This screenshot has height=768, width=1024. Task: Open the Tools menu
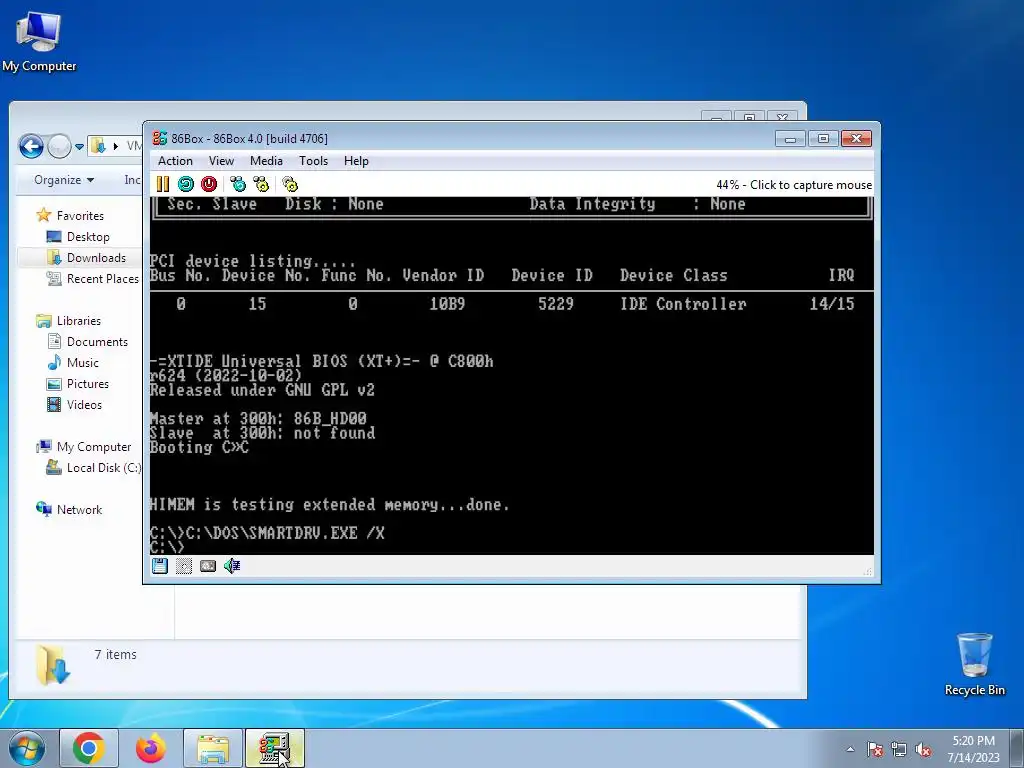coord(313,161)
